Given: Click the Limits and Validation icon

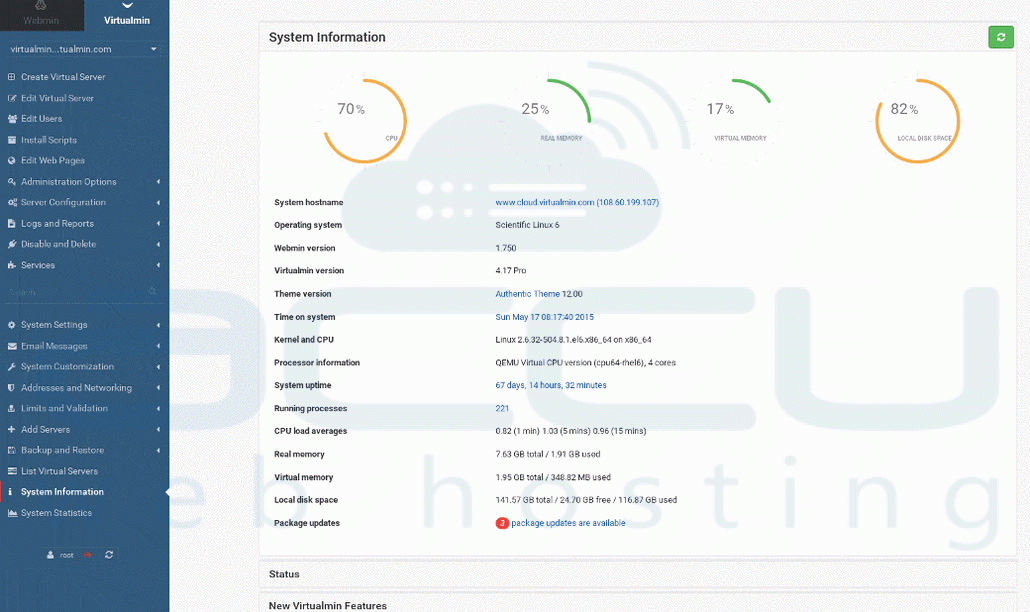Looking at the screenshot, I should [x=11, y=408].
